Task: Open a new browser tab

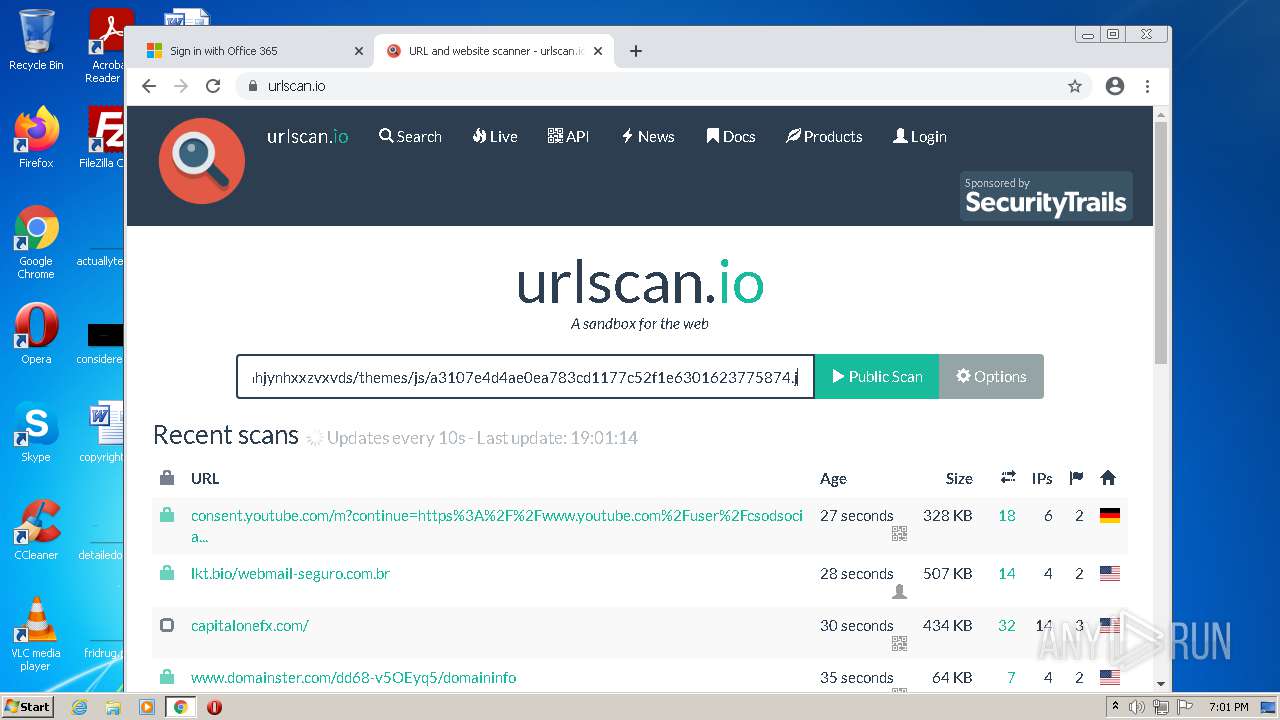Action: click(x=636, y=51)
